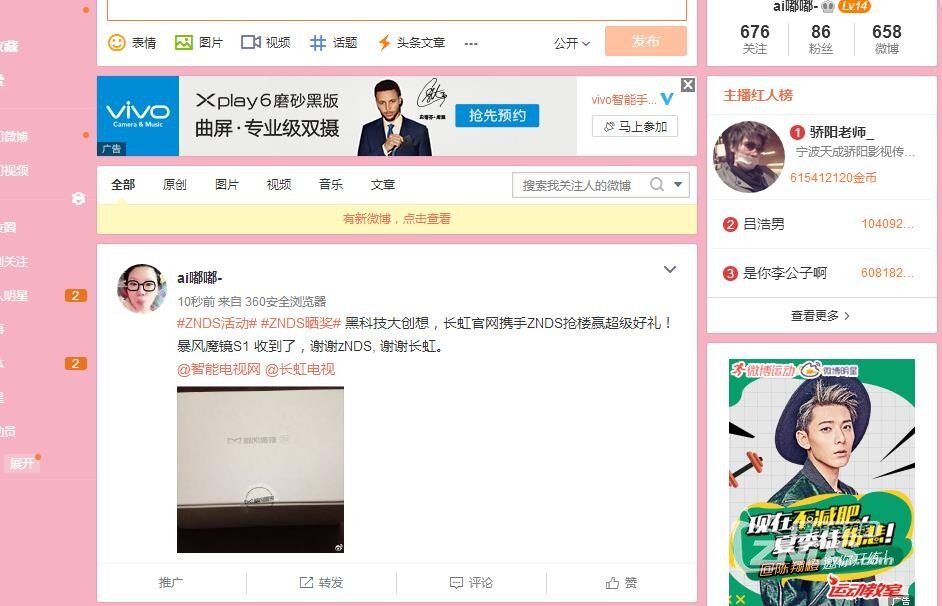Image resolution: width=942 pixels, height=606 pixels.
Task: Open 骄阳老师_ profile name link
Action: 842,132
